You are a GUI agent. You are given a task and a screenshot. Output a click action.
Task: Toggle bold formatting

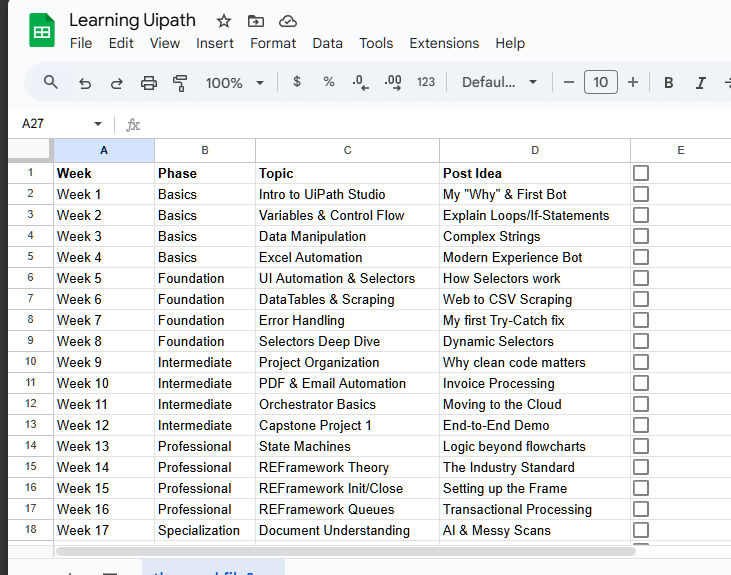[669, 83]
